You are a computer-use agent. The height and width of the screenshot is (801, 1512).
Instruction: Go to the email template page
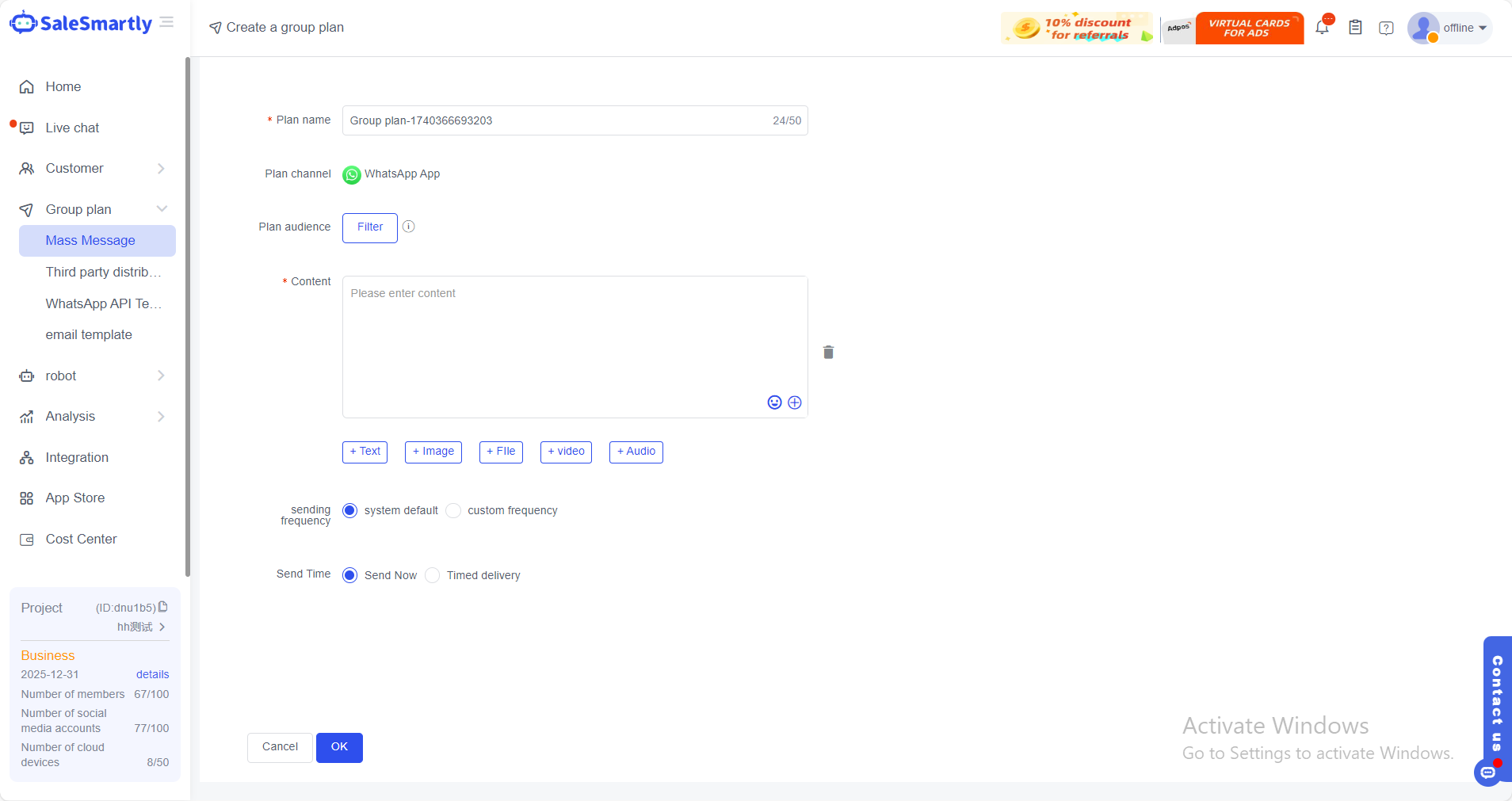(x=89, y=335)
